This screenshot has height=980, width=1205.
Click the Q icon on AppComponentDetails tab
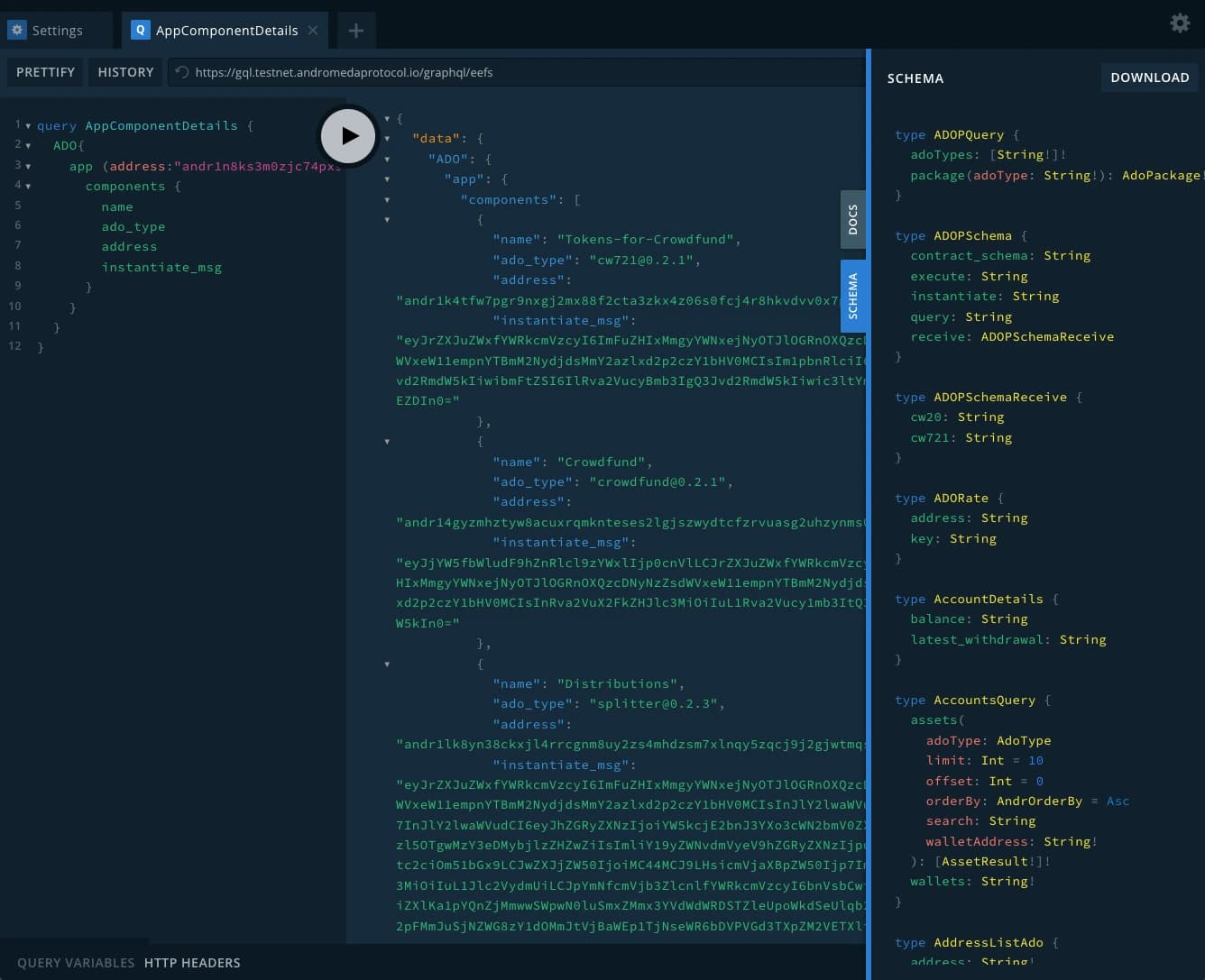tap(140, 30)
